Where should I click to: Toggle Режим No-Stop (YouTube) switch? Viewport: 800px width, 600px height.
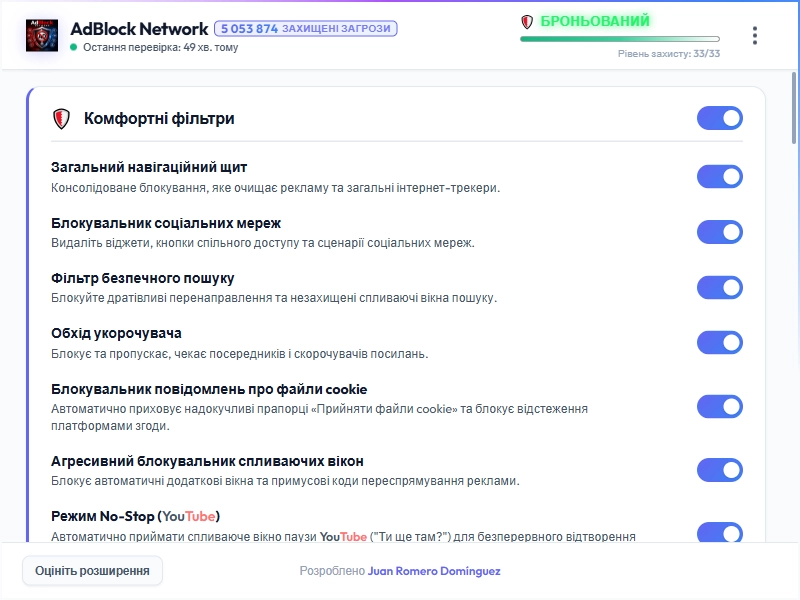719,532
